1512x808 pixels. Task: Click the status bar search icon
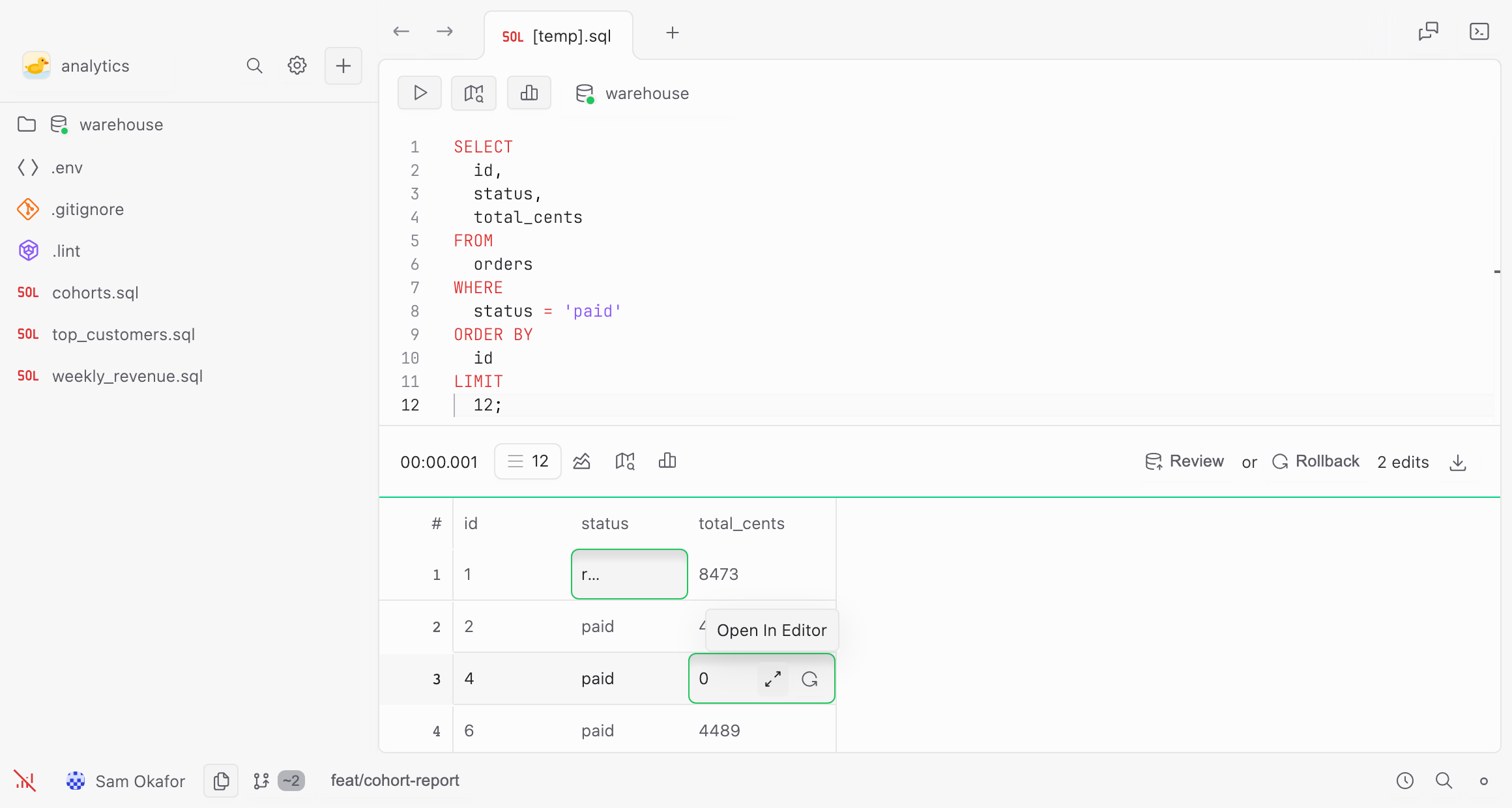[1444, 781]
